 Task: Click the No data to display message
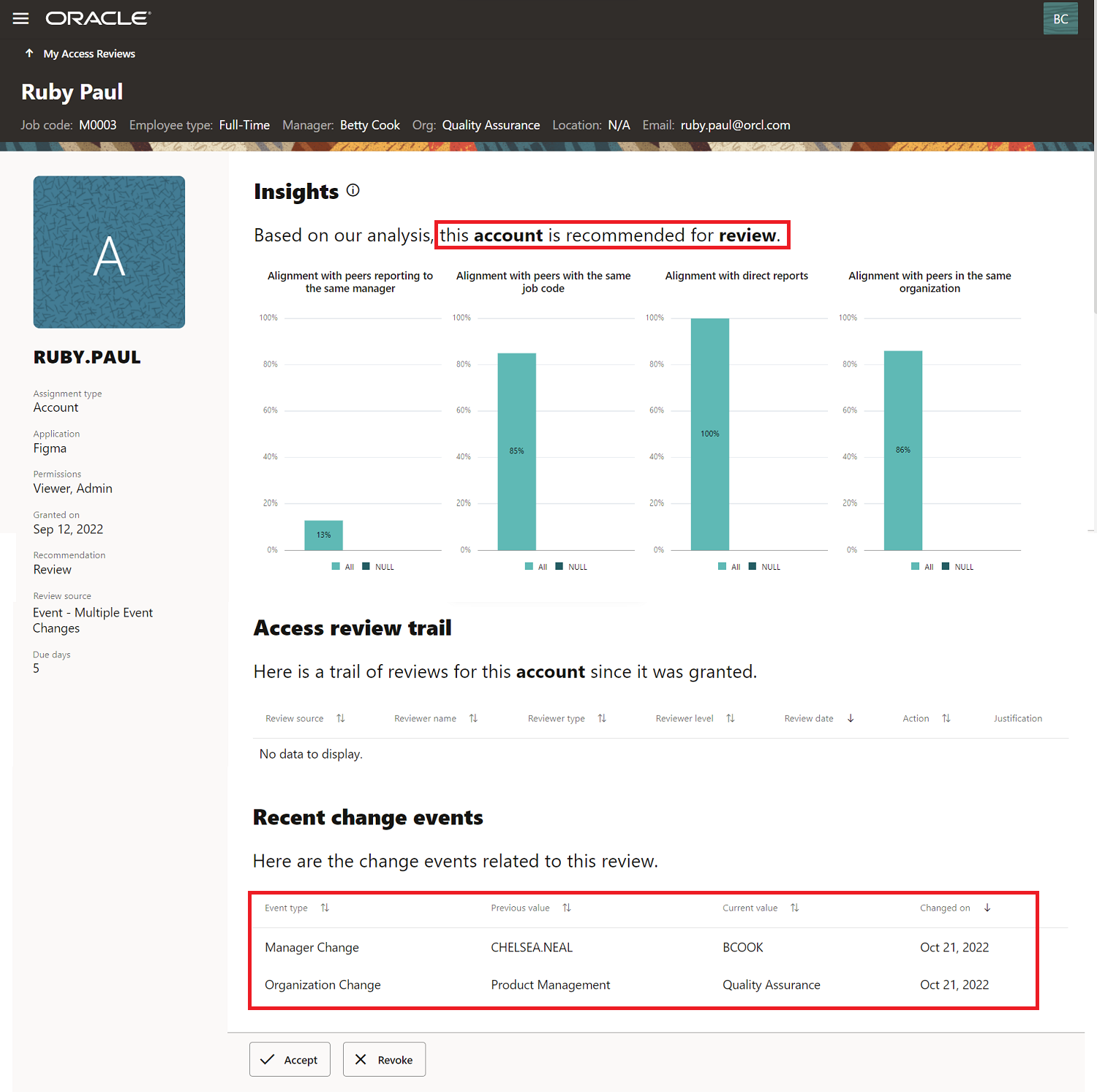(x=311, y=754)
